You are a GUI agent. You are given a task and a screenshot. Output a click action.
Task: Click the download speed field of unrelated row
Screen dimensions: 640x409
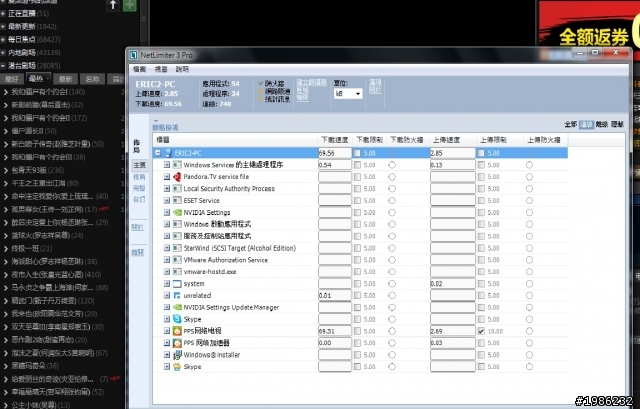[335, 295]
